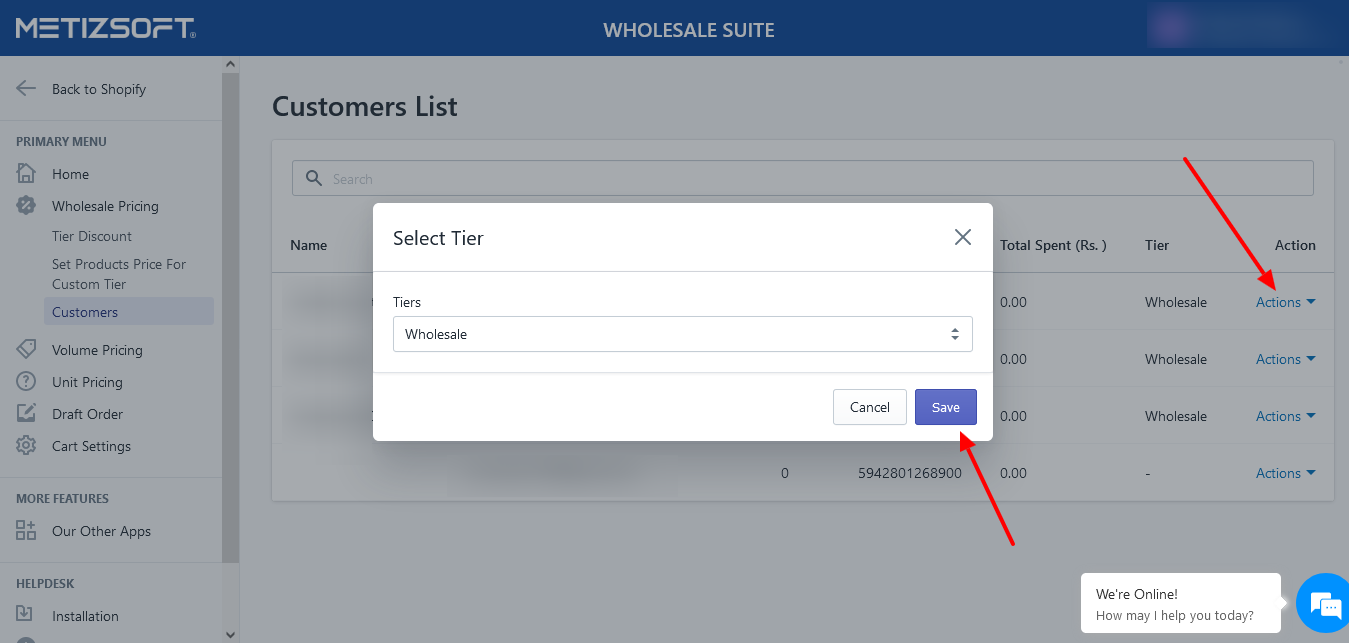Open Tier Discount submenu item
Viewport: 1349px width, 643px height.
tap(92, 236)
